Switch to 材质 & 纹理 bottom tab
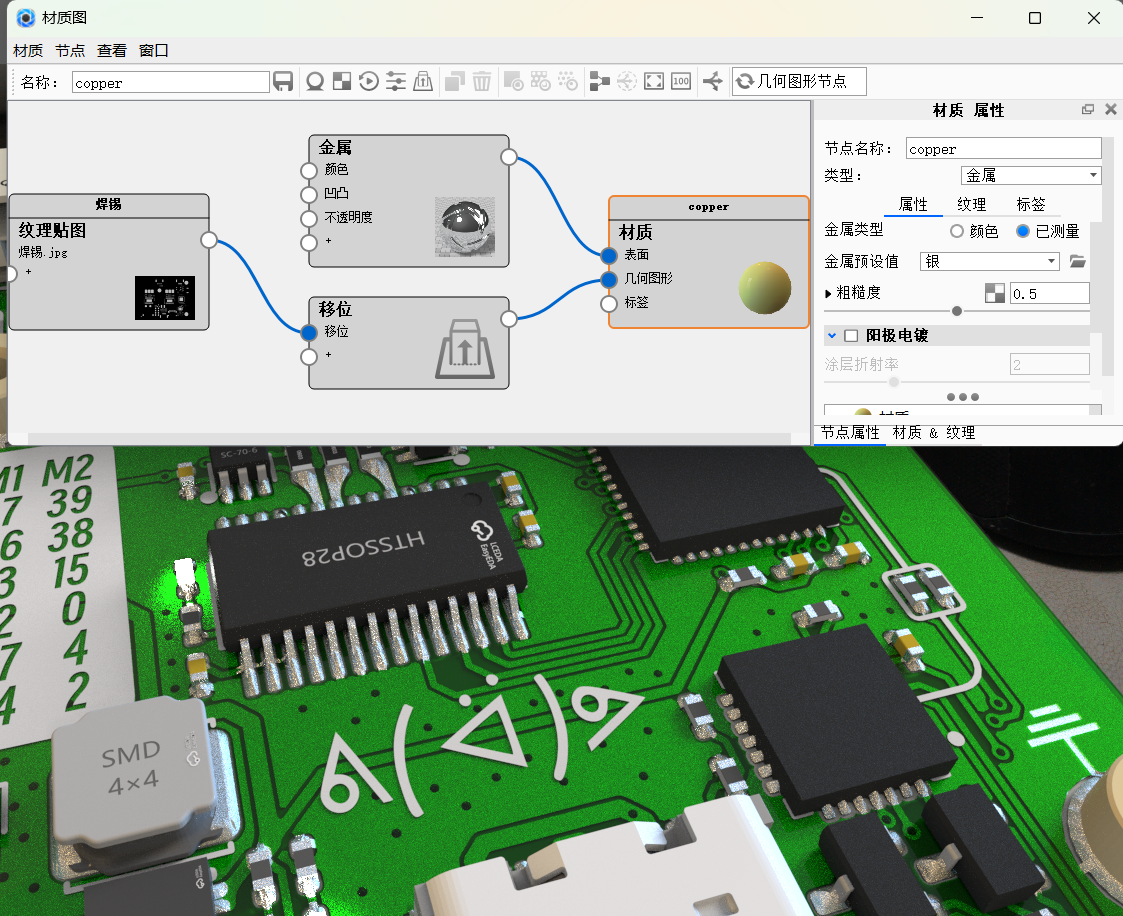1123x916 pixels. pyautogui.click(x=933, y=433)
